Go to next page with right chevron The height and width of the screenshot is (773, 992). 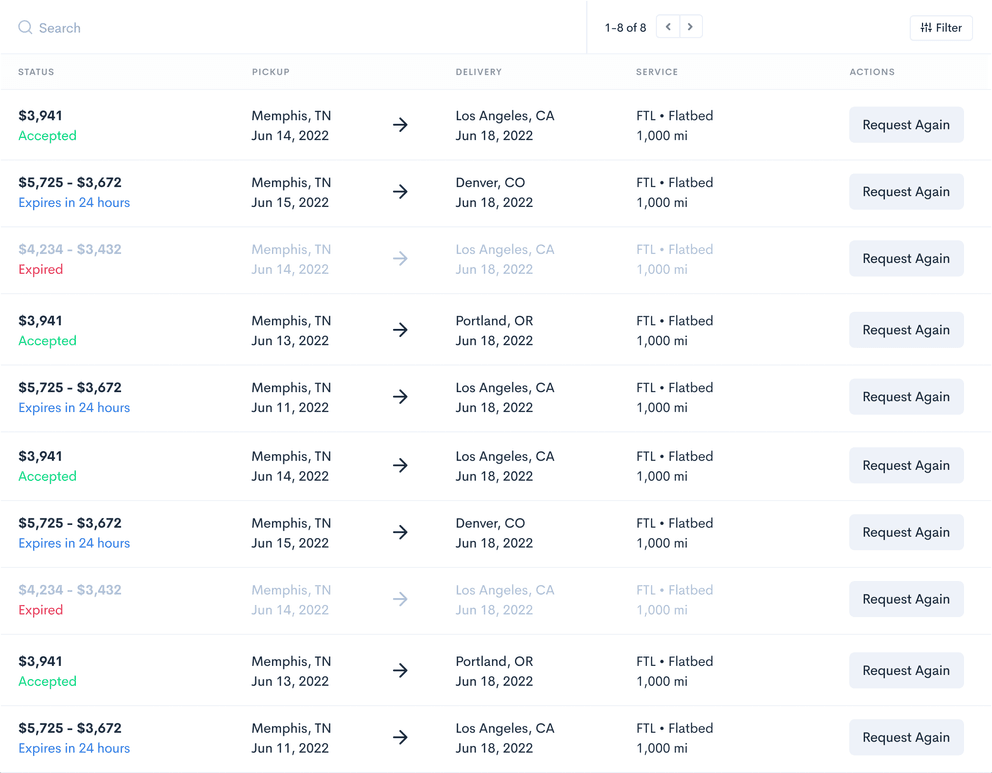[690, 27]
